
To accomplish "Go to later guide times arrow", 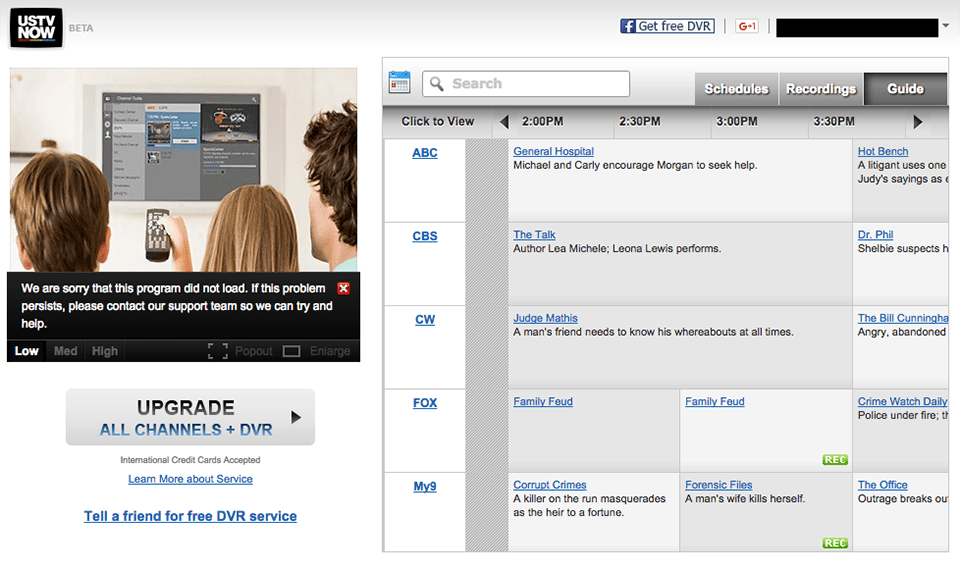I will coord(918,122).
